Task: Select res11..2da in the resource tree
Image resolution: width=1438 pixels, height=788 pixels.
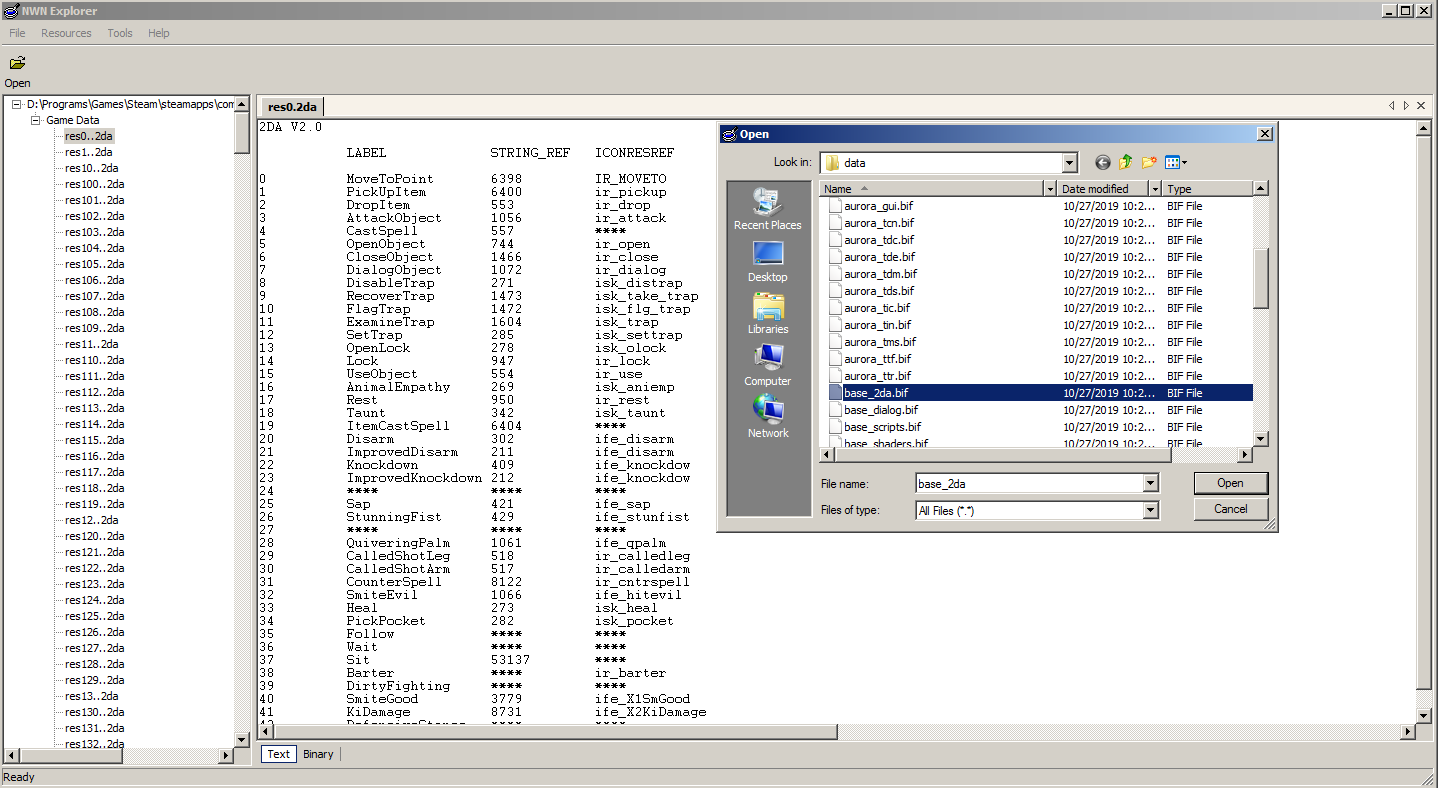Action: 91,344
